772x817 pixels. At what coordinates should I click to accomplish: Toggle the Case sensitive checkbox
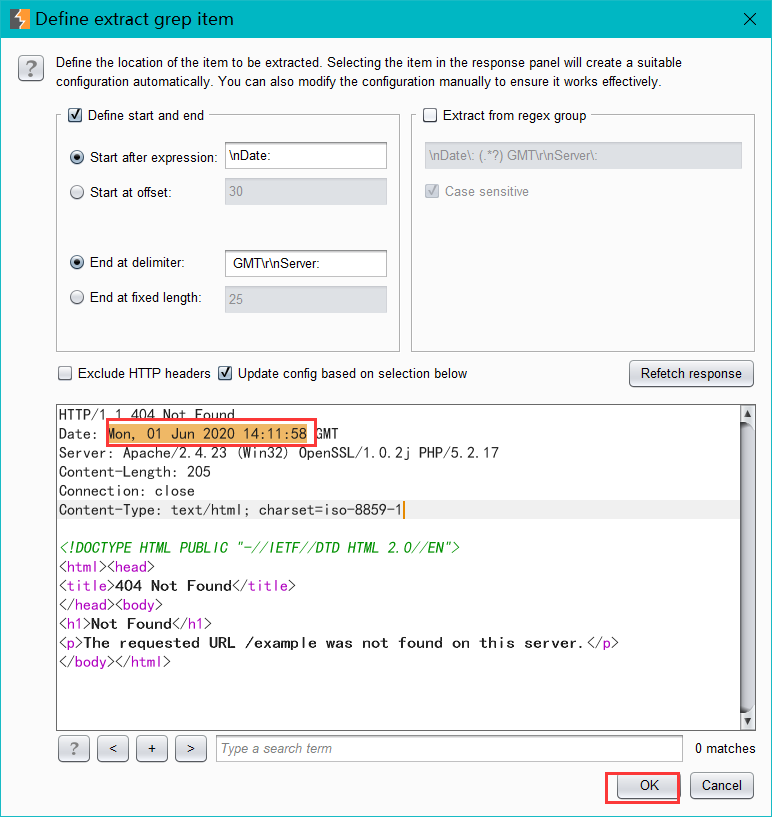click(x=432, y=191)
